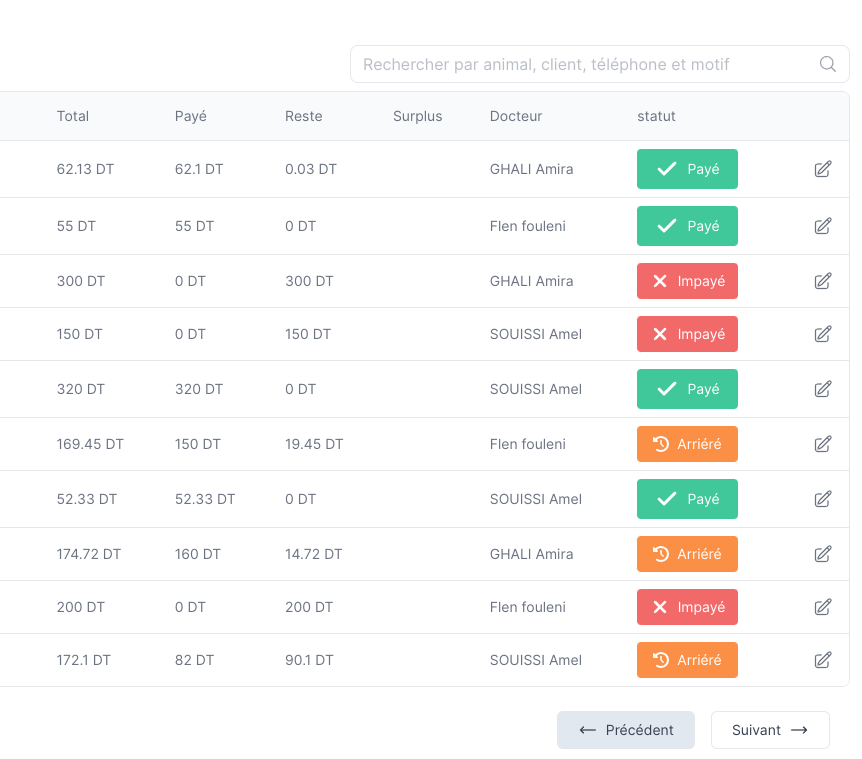Screen dimensions: 862x759
Task: Click Payé status badge on 62.13 DT row
Action: (x=687, y=169)
